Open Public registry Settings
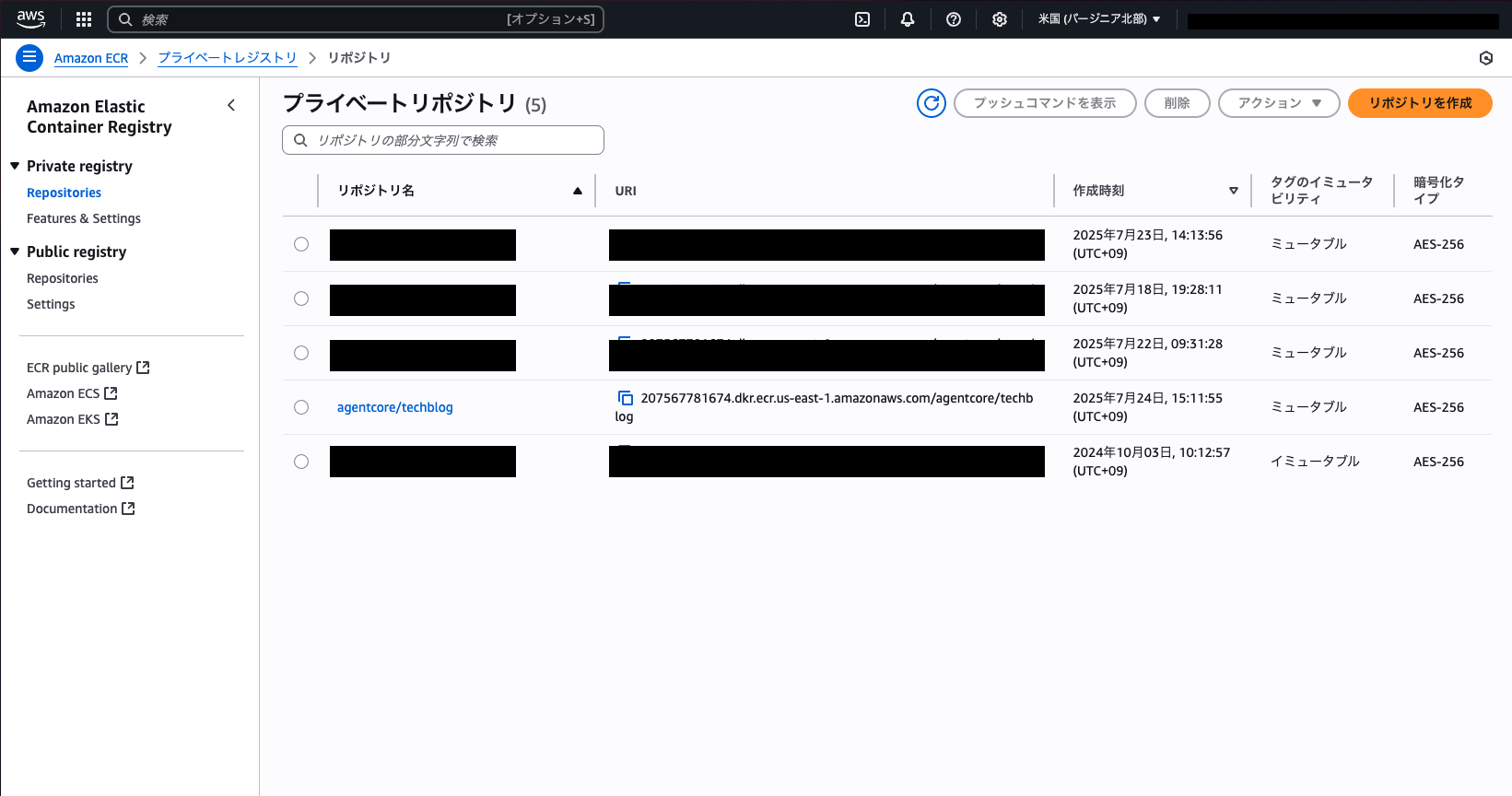 point(51,304)
